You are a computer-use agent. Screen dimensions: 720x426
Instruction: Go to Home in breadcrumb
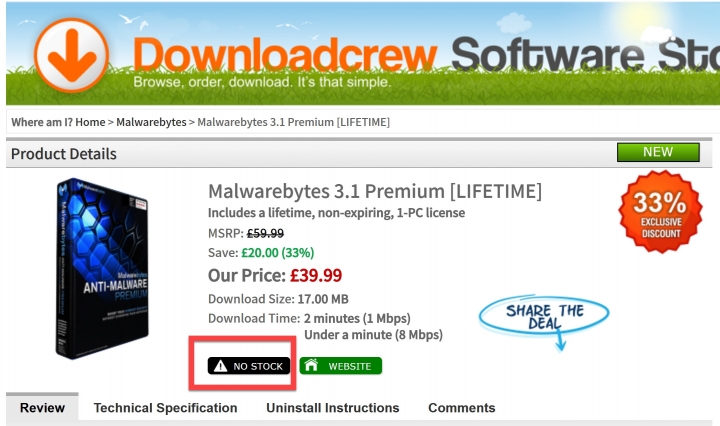click(x=90, y=122)
